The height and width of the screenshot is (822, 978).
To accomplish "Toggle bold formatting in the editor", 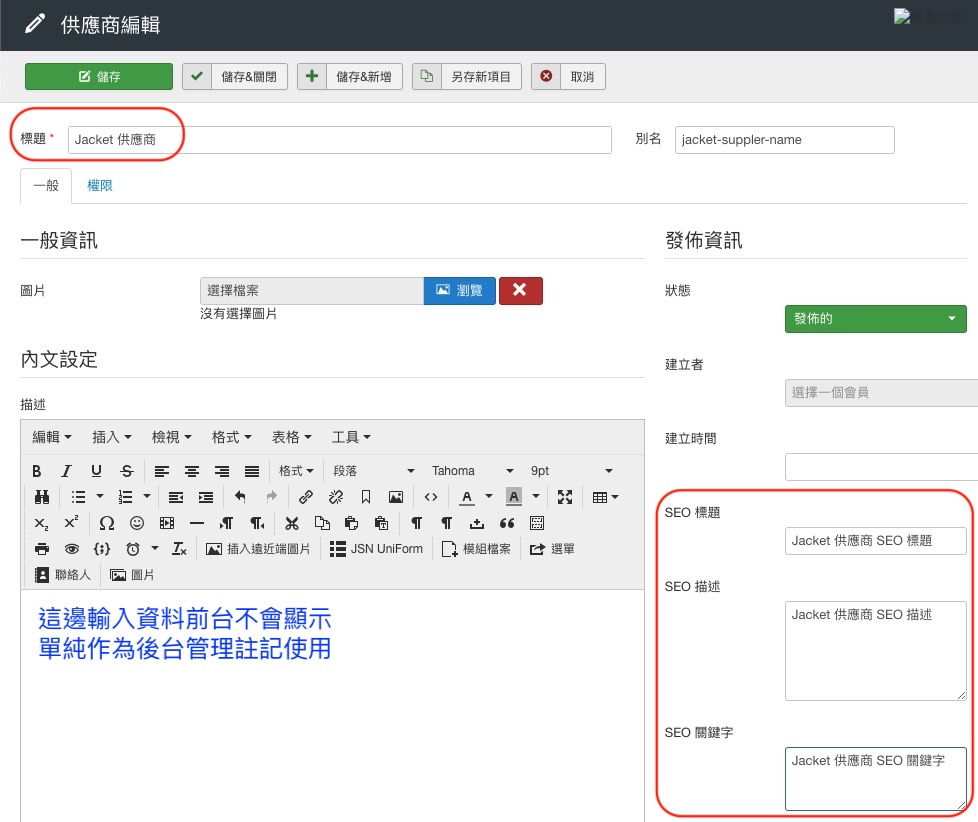I will tap(37, 471).
